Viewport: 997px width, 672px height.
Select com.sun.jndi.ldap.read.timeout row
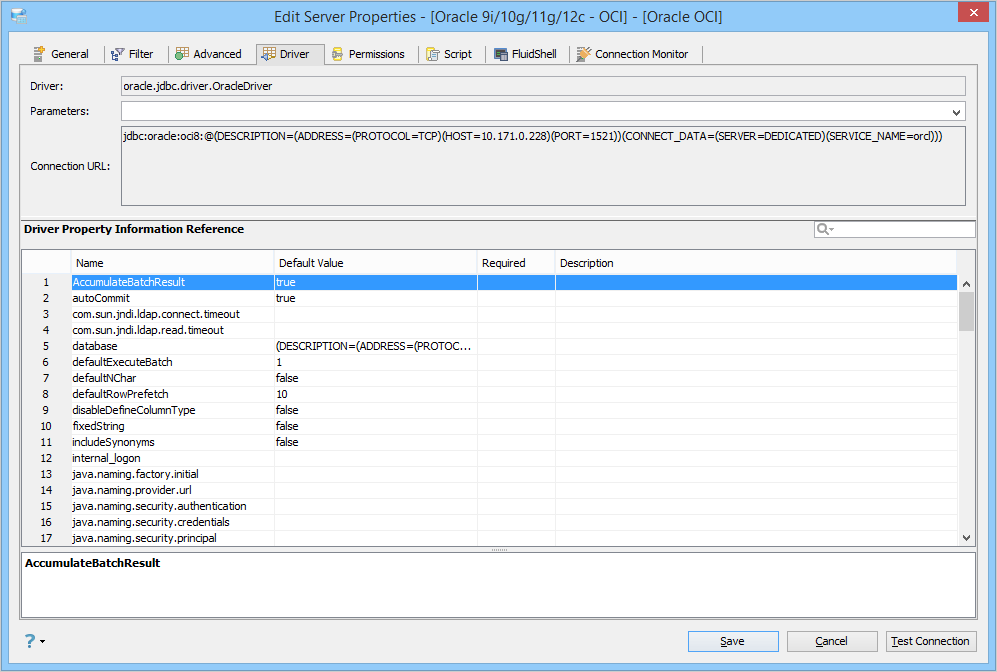pyautogui.click(x=490, y=330)
